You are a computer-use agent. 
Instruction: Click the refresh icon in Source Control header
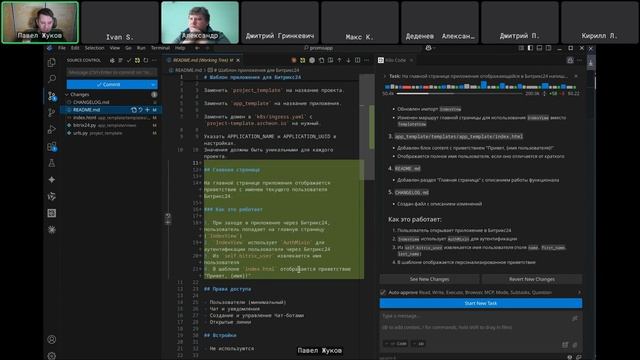(x=146, y=60)
